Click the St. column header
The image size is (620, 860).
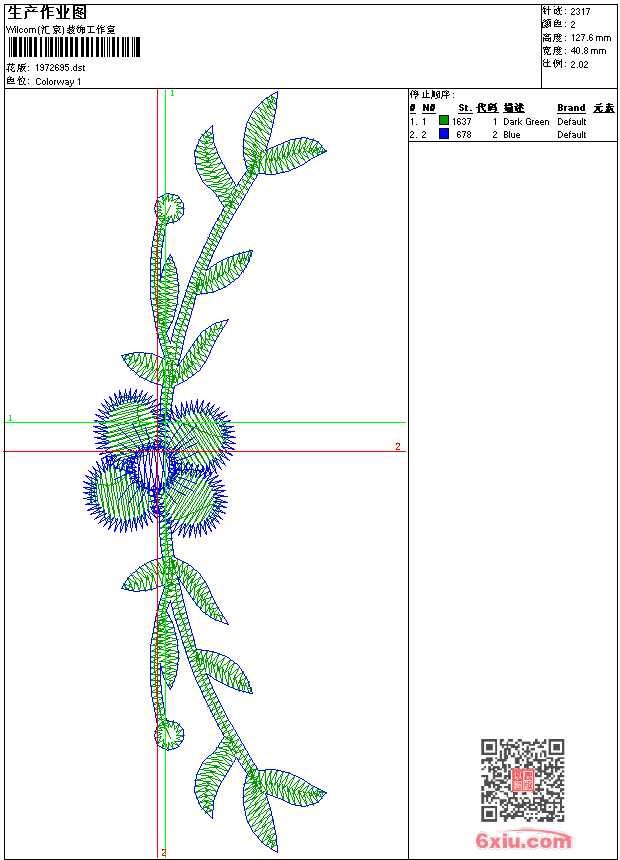[464, 107]
